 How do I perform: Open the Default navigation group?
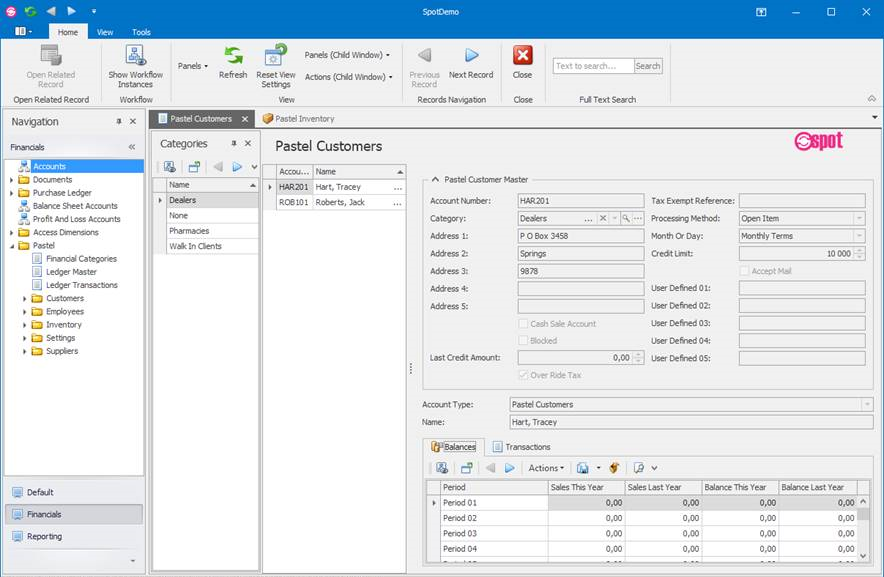click(74, 492)
